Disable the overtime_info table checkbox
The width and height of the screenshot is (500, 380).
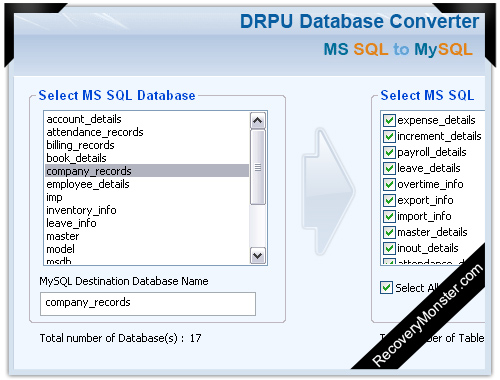tap(389, 184)
